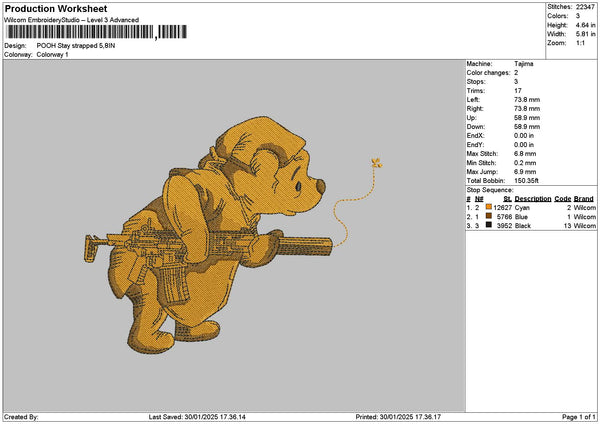Viewport: 600px width, 424px height.
Task: Click the 'Stop Sequence:' heading
Action: coord(490,190)
